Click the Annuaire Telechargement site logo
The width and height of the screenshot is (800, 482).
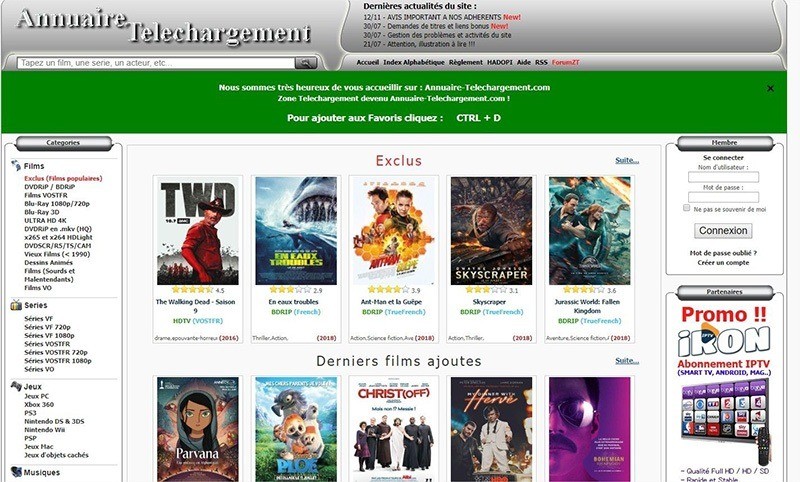click(x=163, y=26)
